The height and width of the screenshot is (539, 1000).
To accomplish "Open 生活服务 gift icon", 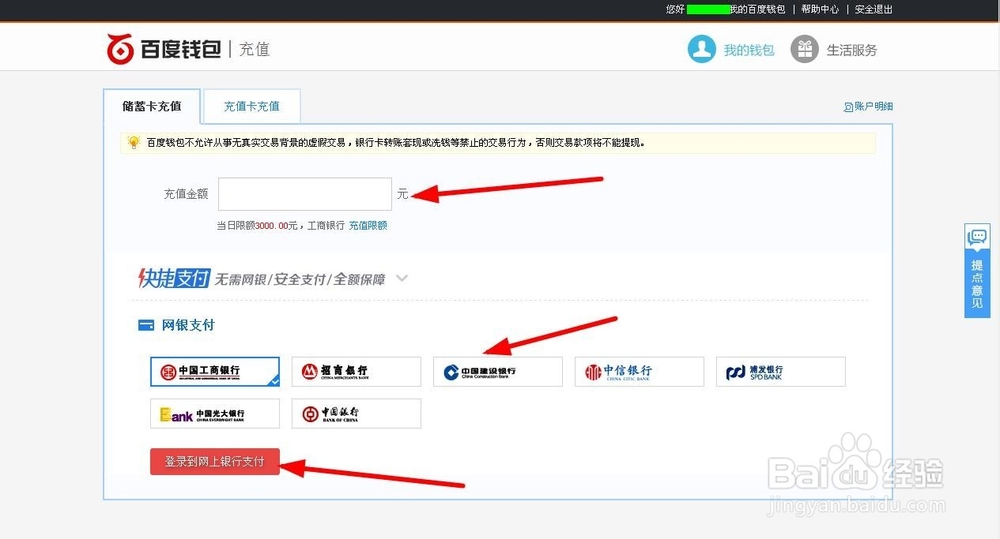I will coord(805,49).
